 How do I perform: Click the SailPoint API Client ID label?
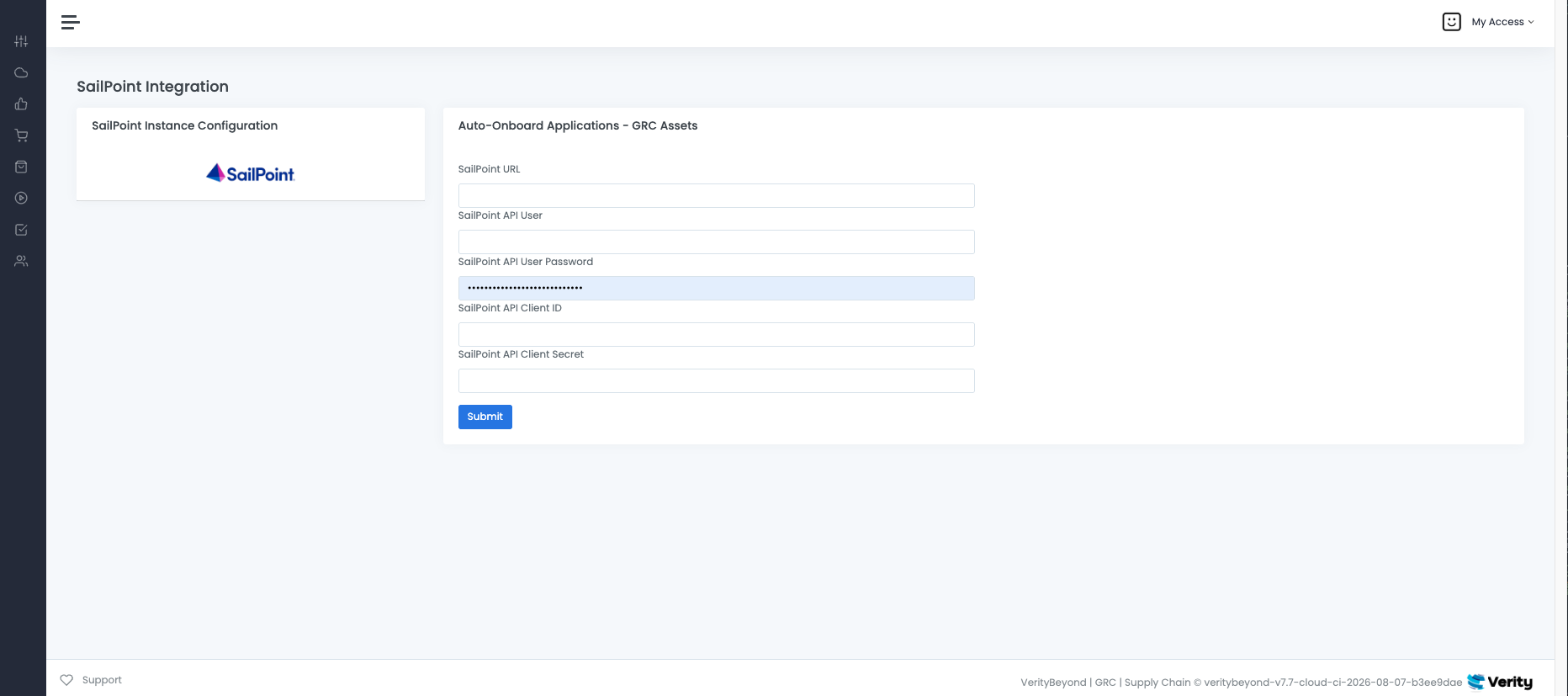[x=510, y=308]
